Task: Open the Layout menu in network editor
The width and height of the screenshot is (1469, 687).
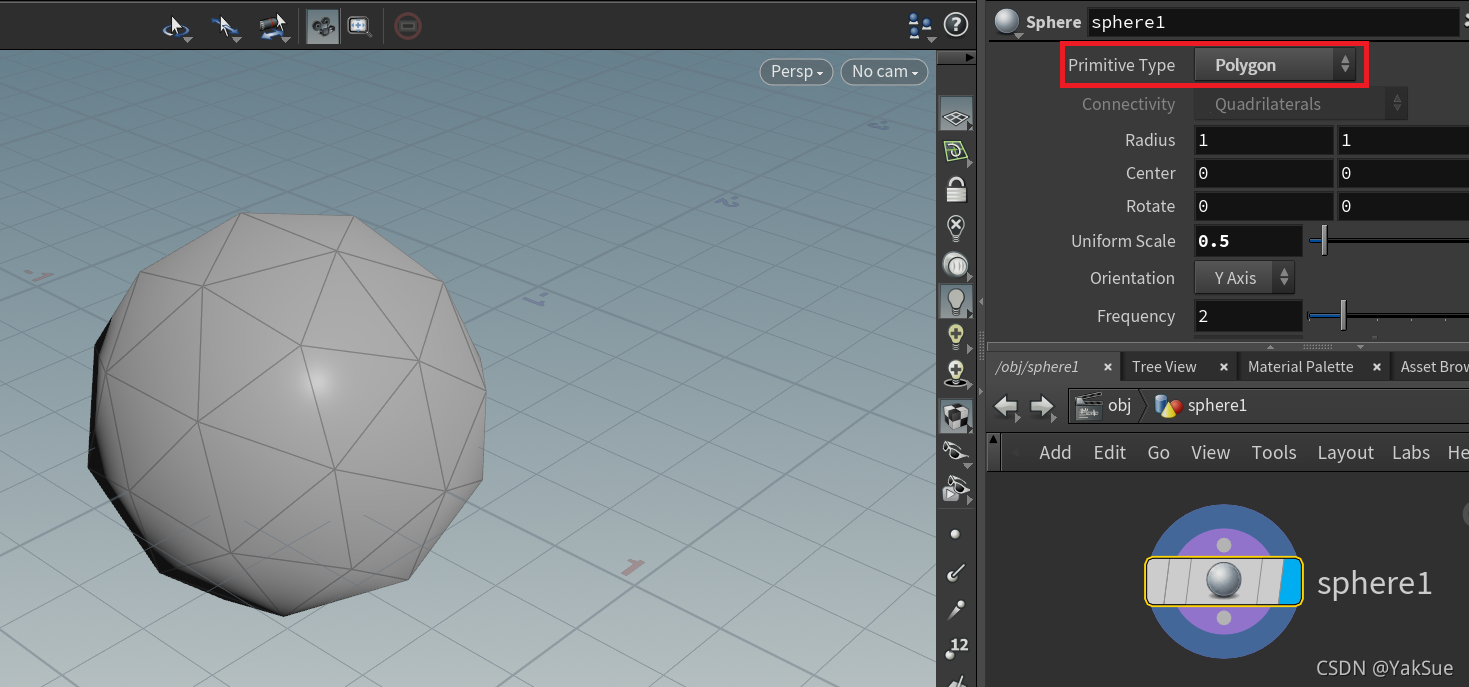Action: tap(1345, 453)
